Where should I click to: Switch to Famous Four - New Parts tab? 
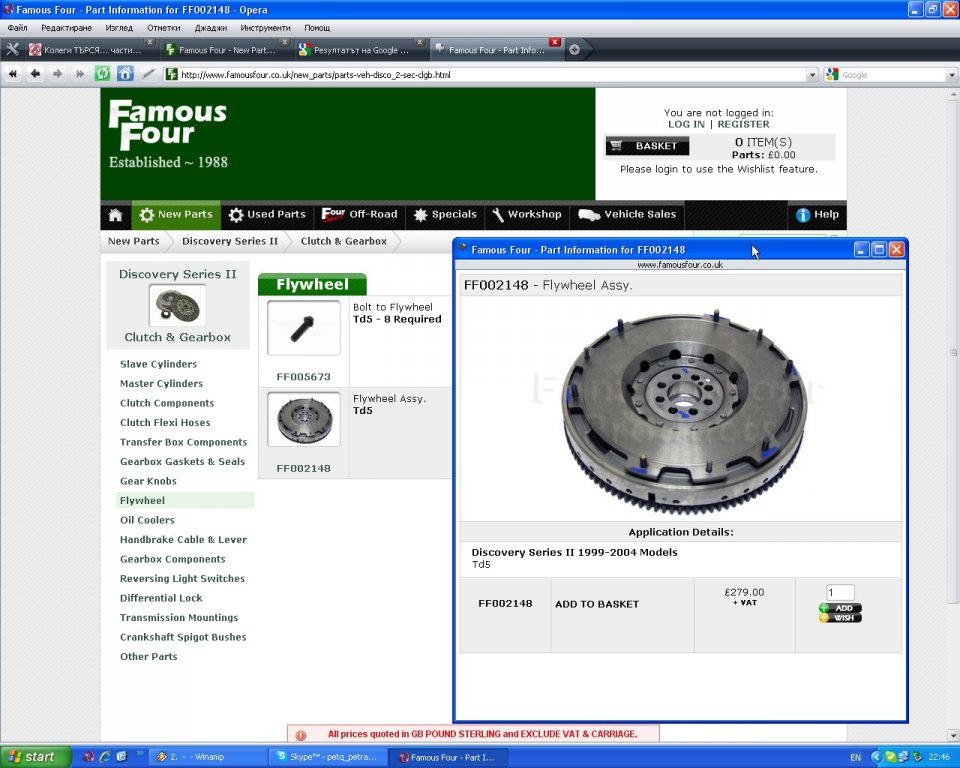pyautogui.click(x=225, y=50)
